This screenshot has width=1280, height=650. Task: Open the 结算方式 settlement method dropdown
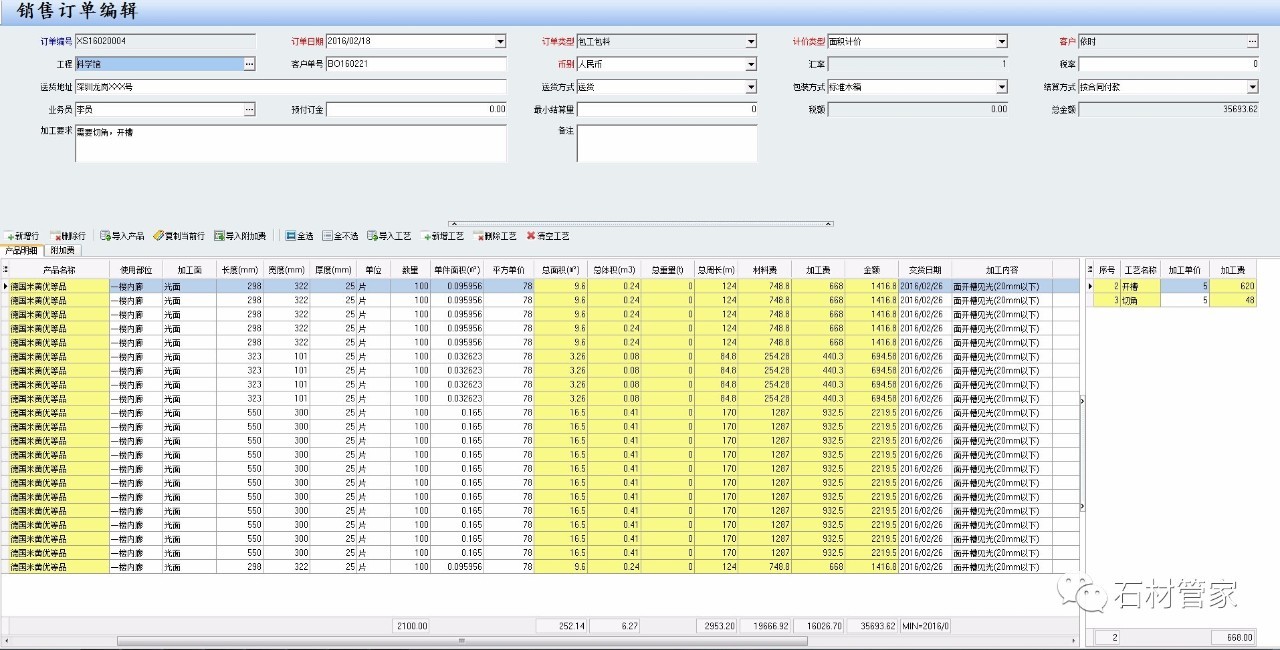[x=1252, y=87]
